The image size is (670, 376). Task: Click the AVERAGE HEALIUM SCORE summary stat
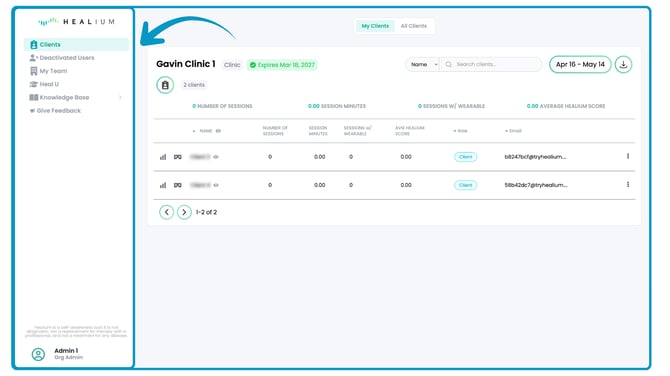point(566,106)
